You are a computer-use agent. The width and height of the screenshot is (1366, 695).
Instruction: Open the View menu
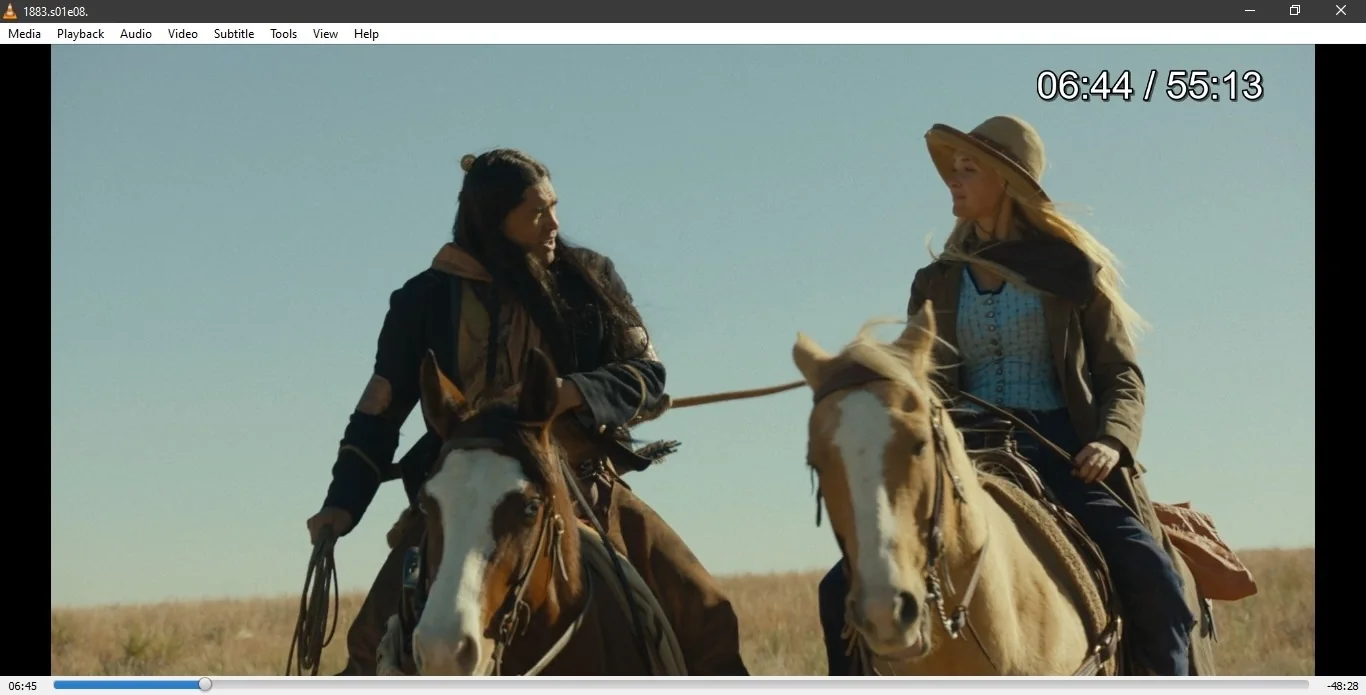(x=326, y=34)
